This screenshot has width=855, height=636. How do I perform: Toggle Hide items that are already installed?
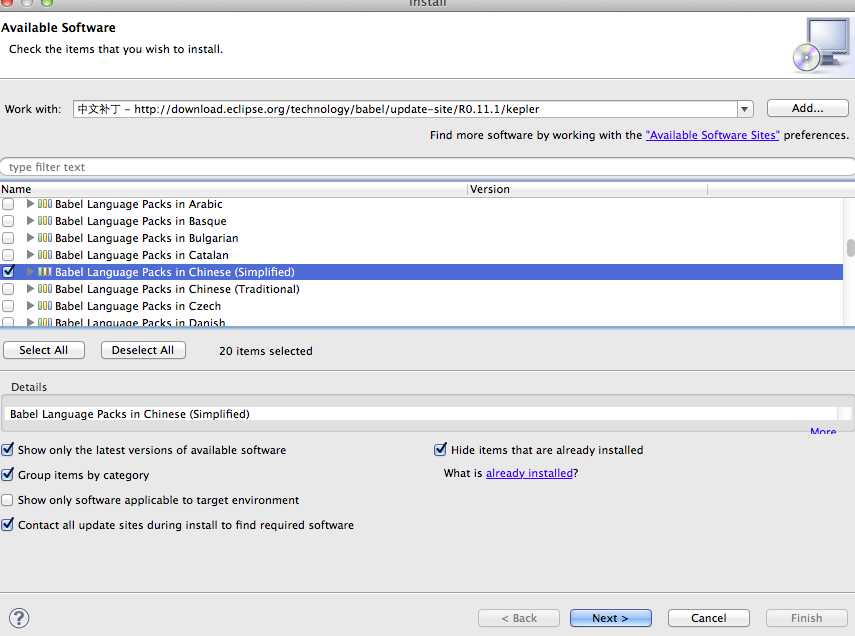tap(440, 449)
